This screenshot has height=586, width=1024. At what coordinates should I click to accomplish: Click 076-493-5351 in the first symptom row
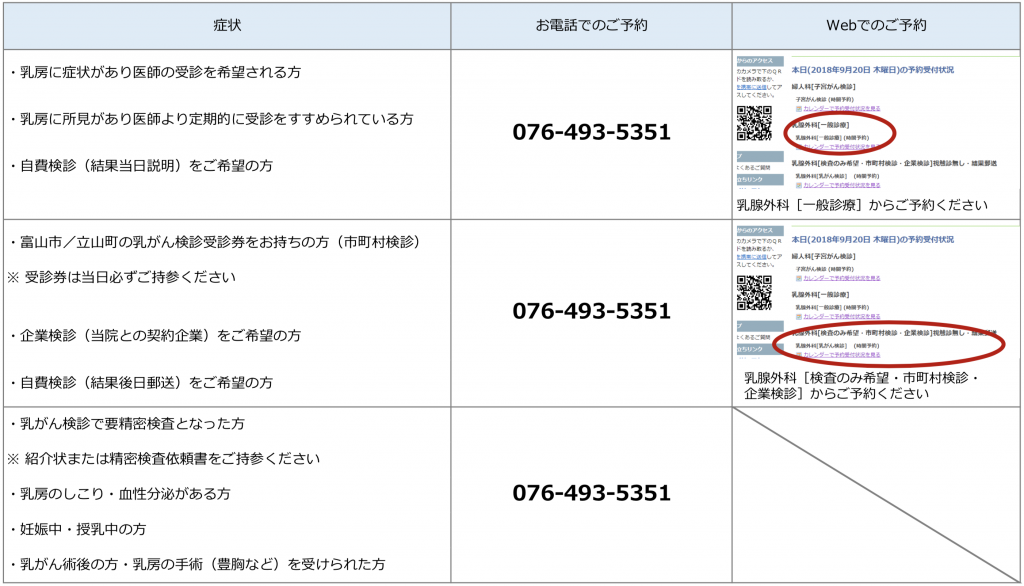pos(591,133)
